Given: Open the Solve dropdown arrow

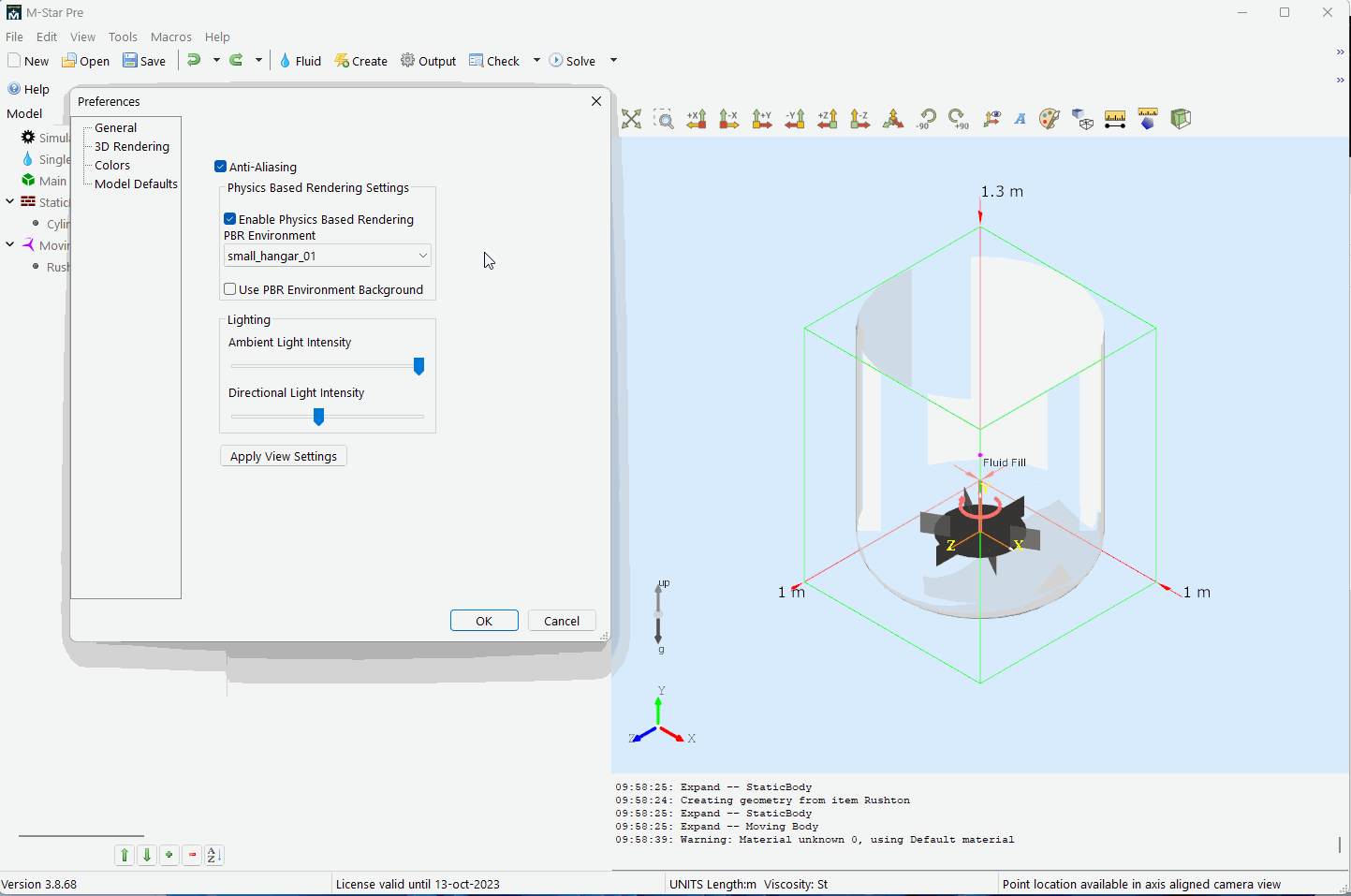Looking at the screenshot, I should [613, 60].
